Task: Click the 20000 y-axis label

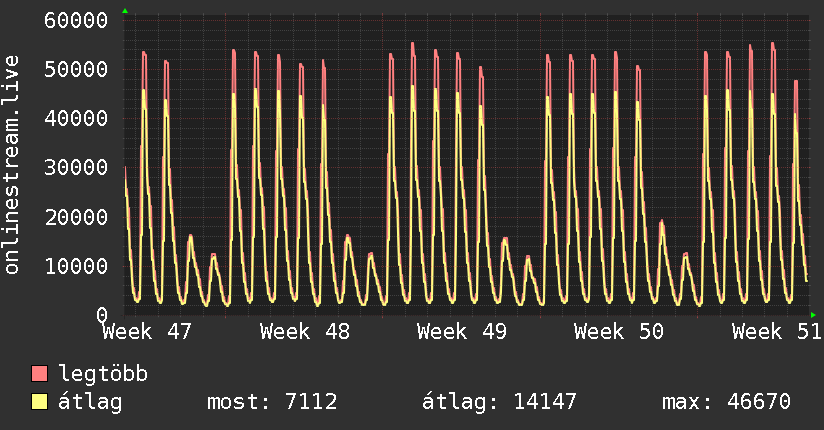Action: tap(76, 217)
